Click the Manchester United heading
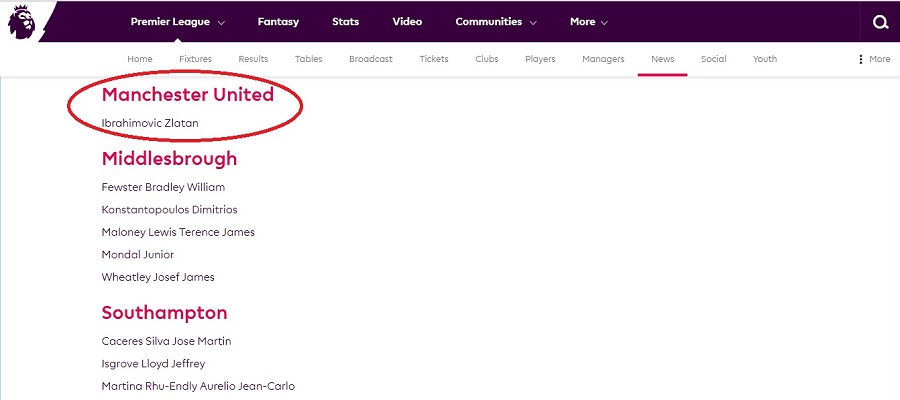 point(187,95)
